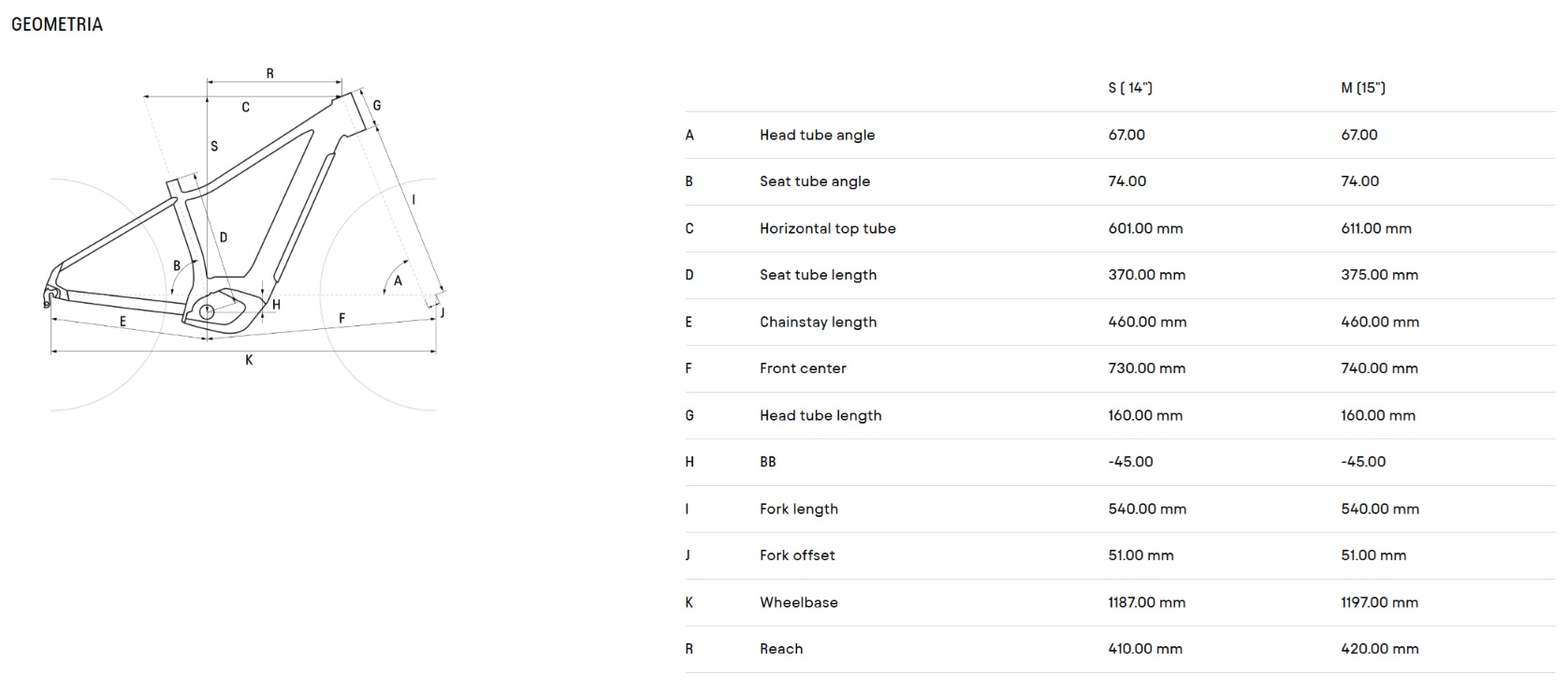
Task: Click the Wheelbase row label
Action: point(798,602)
